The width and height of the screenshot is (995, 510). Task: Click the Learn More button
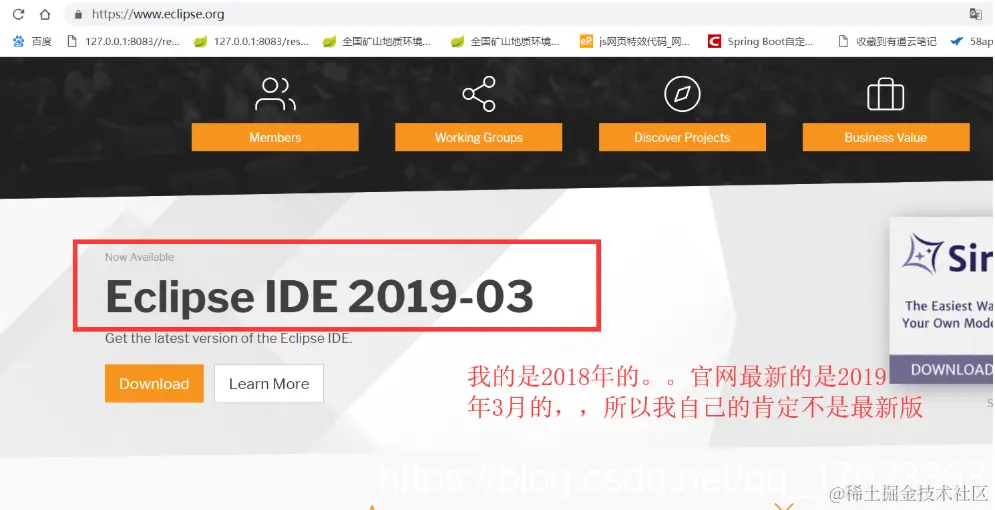(269, 383)
